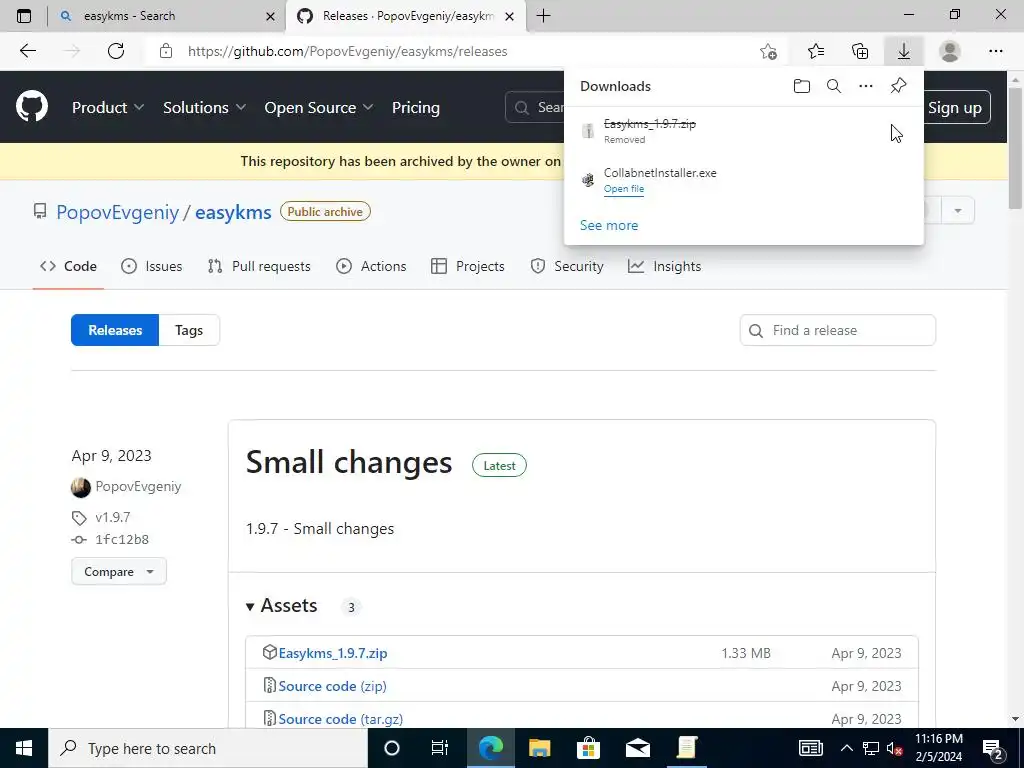Screen dimensions: 1024x768
Task: Open the repository dropdown arrow on right
Action: click(x=958, y=211)
